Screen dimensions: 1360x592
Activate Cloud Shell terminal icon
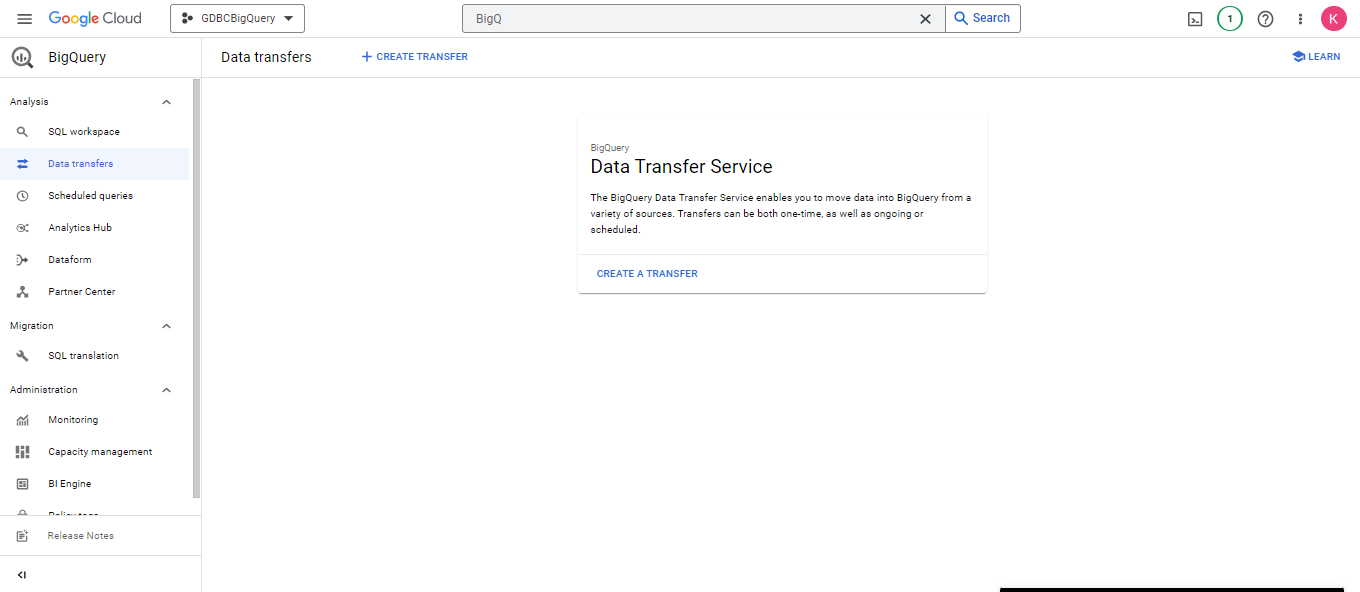click(1194, 19)
